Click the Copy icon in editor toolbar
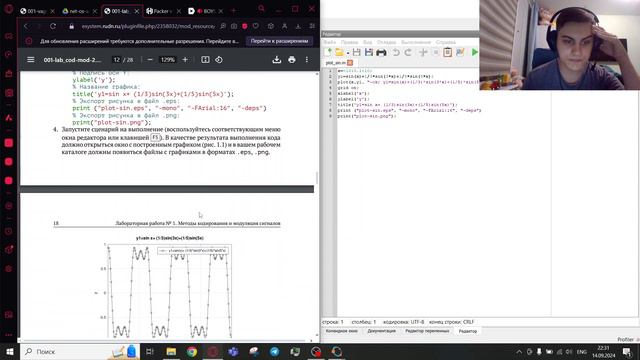This screenshot has width=640, height=360. click(436, 52)
